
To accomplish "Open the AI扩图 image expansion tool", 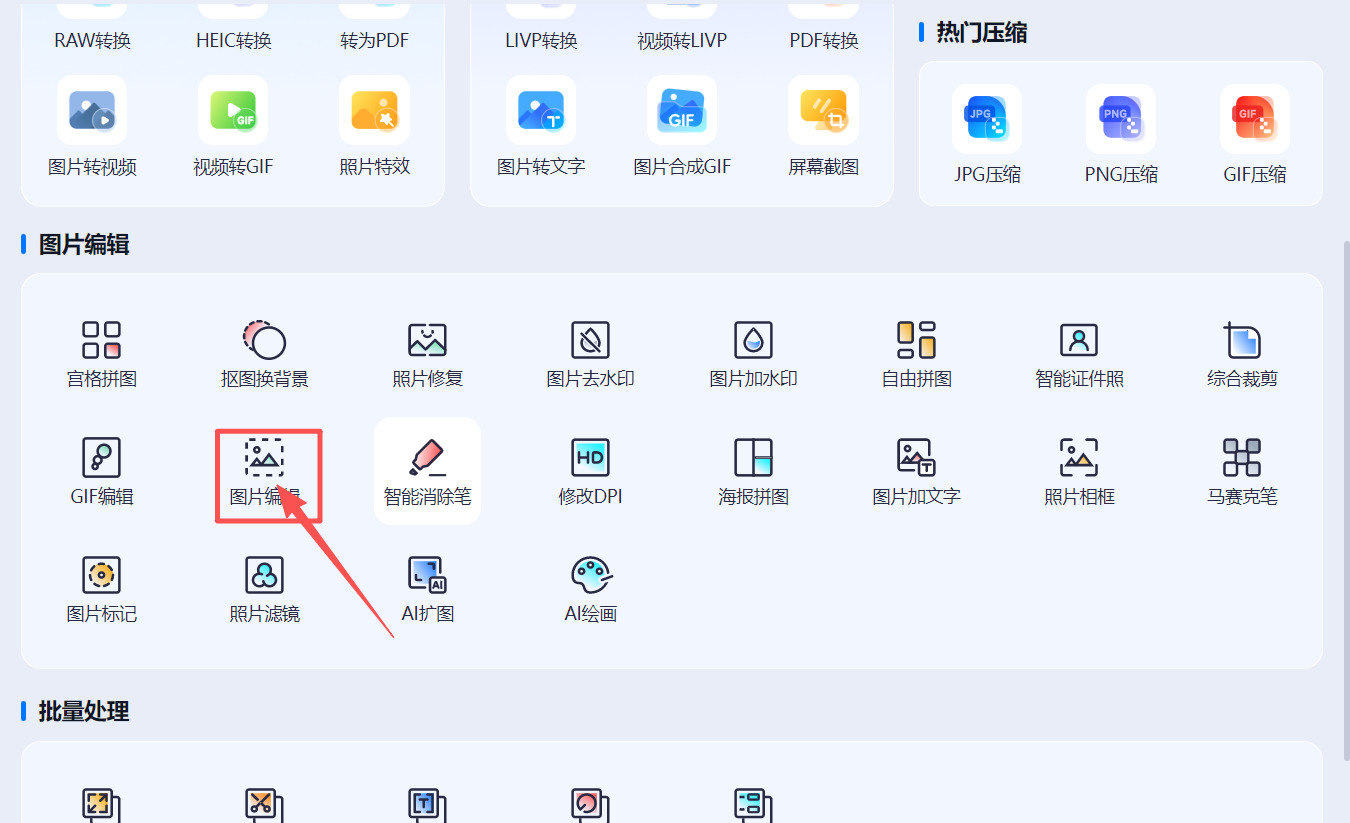I will coord(428,589).
